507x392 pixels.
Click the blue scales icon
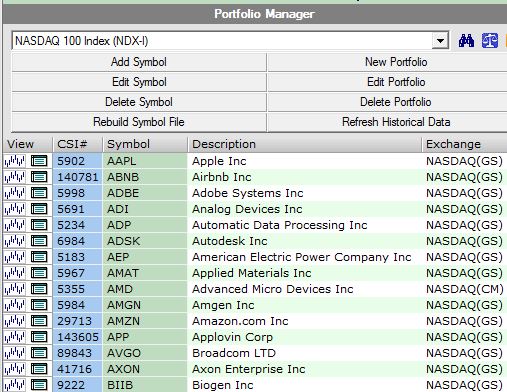click(x=490, y=41)
